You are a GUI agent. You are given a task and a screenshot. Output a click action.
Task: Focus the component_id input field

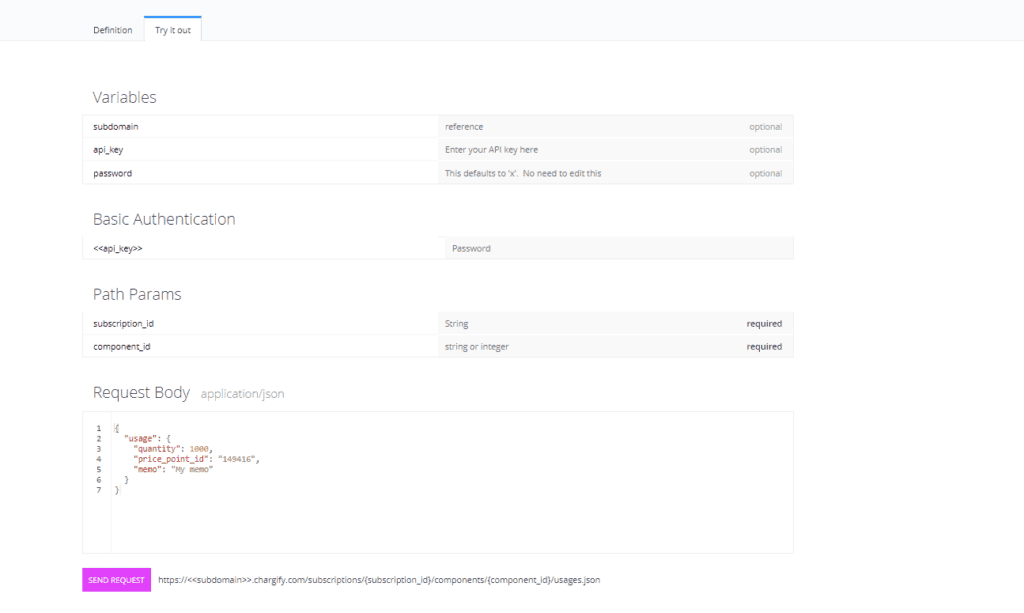click(615, 347)
